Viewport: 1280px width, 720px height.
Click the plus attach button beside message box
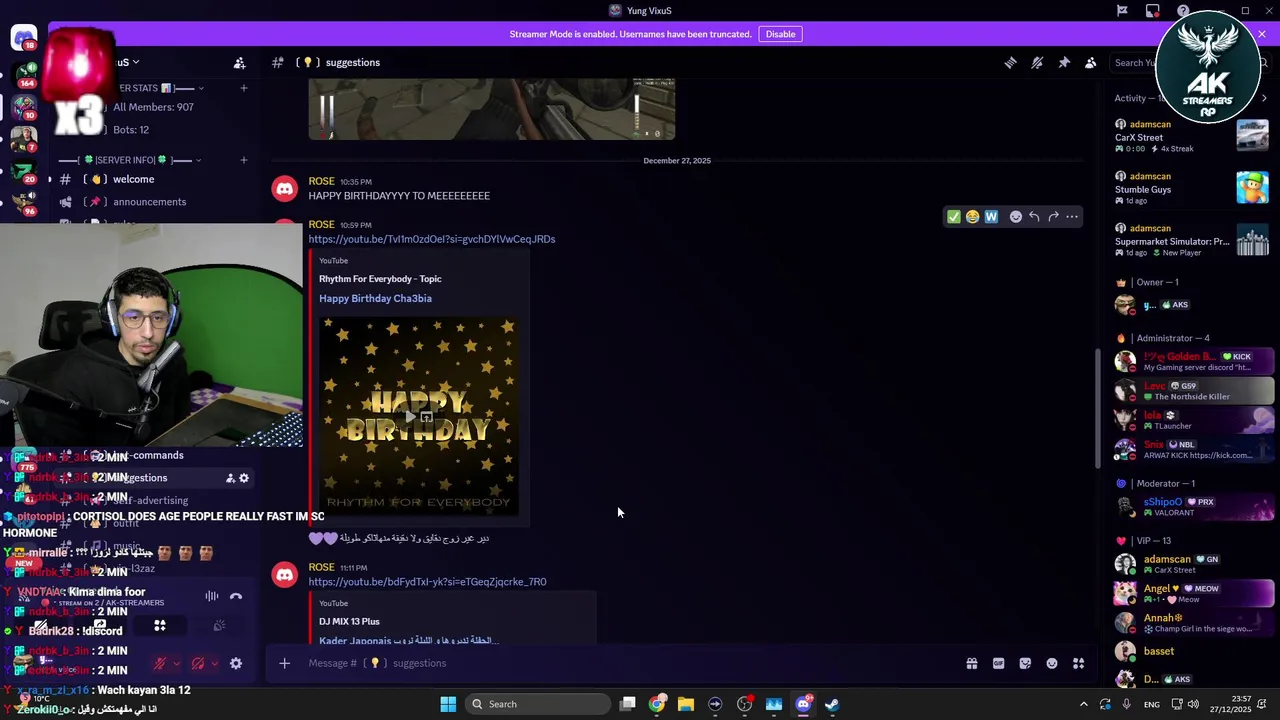coord(284,663)
